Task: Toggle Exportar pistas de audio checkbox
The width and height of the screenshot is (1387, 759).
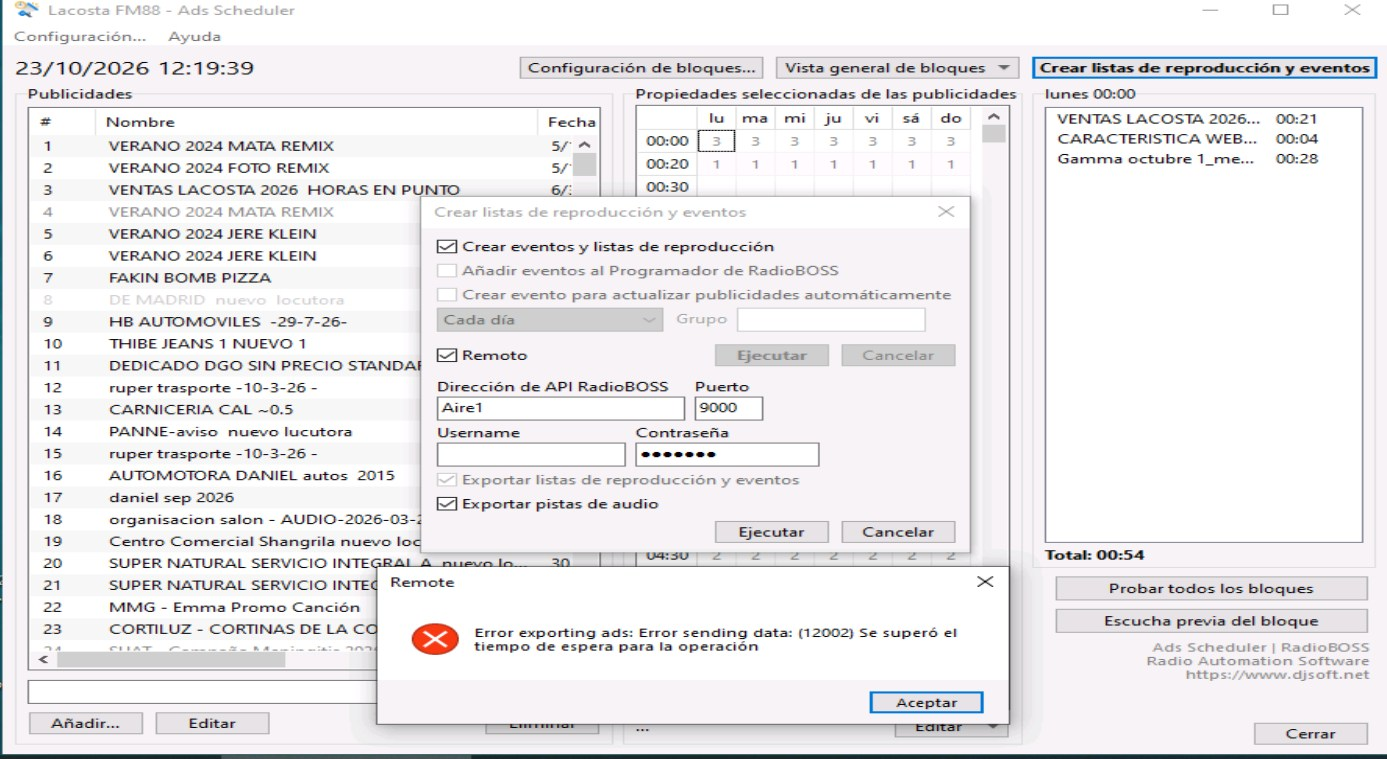Action: click(x=446, y=504)
